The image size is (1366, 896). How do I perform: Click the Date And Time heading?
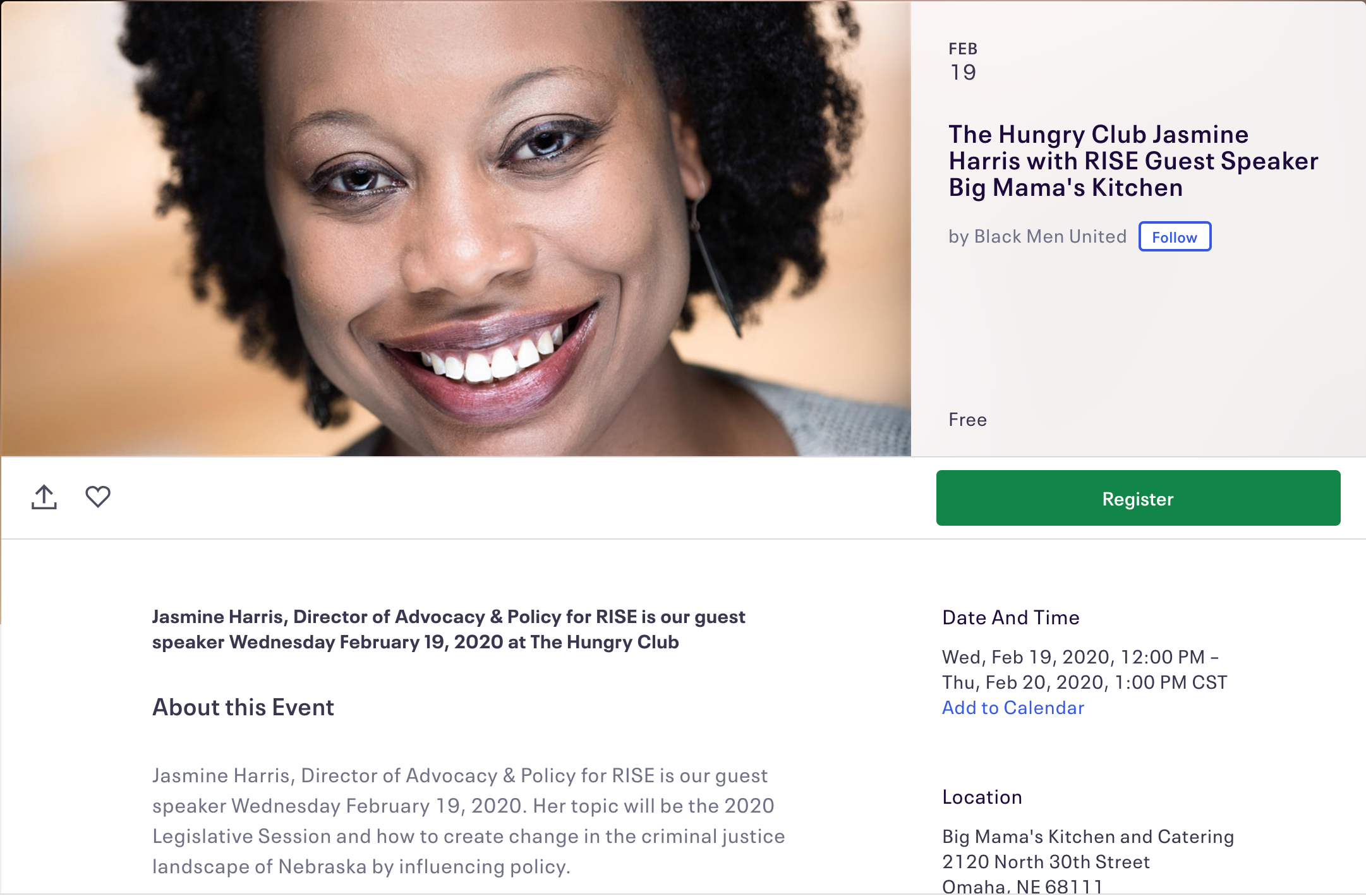pos(1010,617)
